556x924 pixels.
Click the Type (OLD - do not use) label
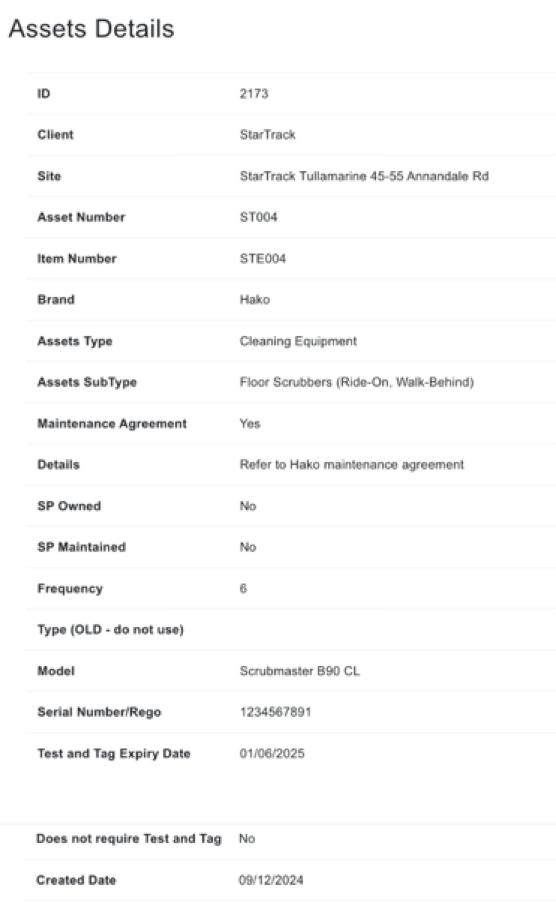pyautogui.click(x=111, y=630)
